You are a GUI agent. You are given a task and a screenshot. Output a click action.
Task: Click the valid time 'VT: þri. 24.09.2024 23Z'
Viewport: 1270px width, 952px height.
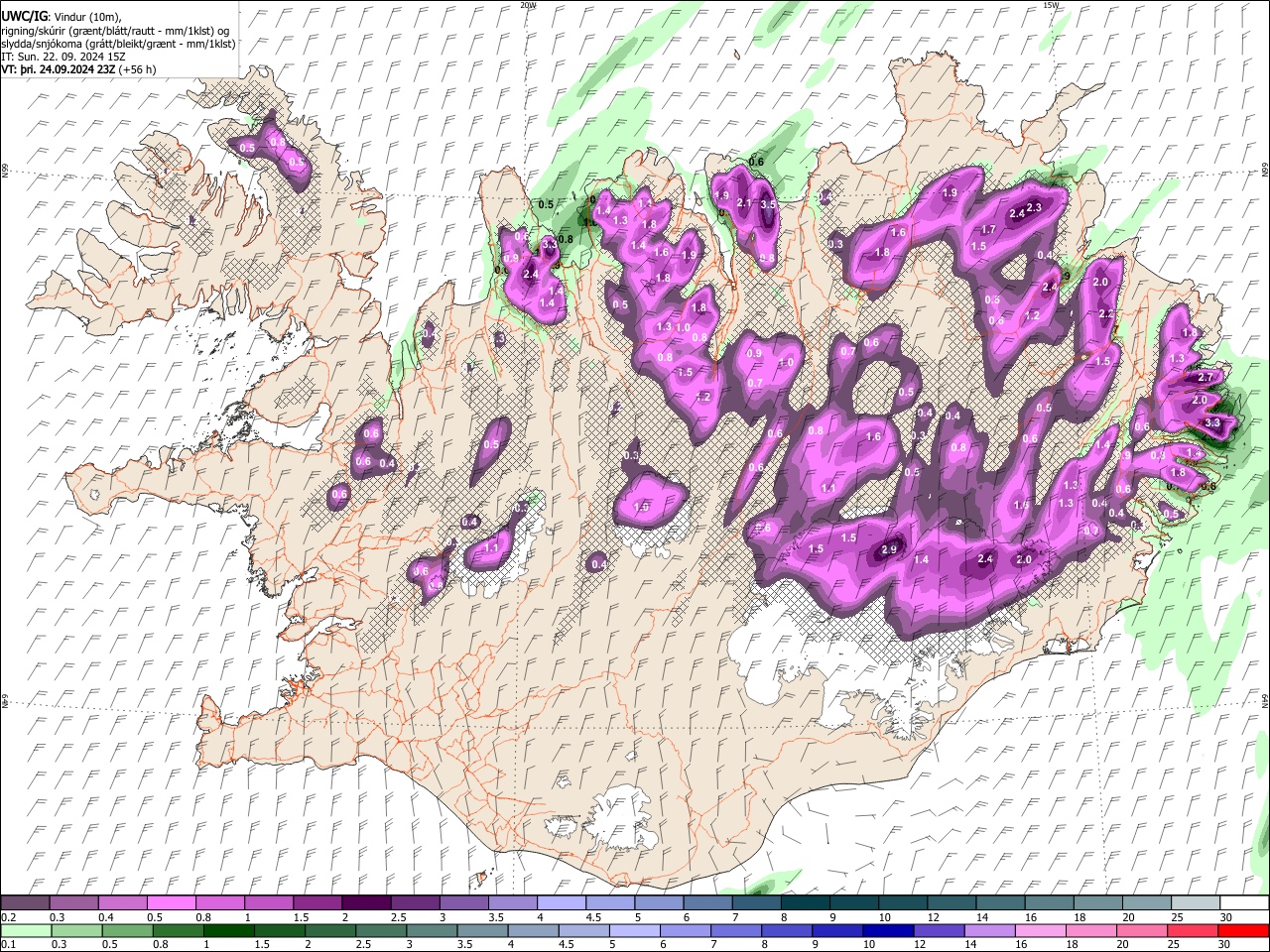coord(58,69)
